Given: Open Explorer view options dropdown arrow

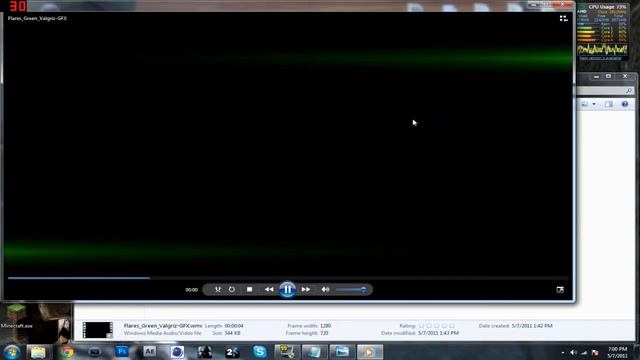Looking at the screenshot, I should [594, 104].
